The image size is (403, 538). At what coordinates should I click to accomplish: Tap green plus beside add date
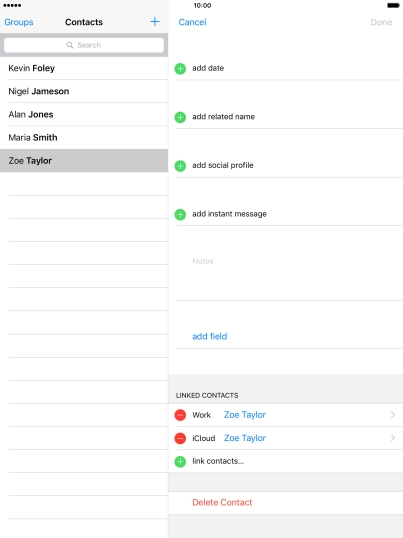point(180,69)
